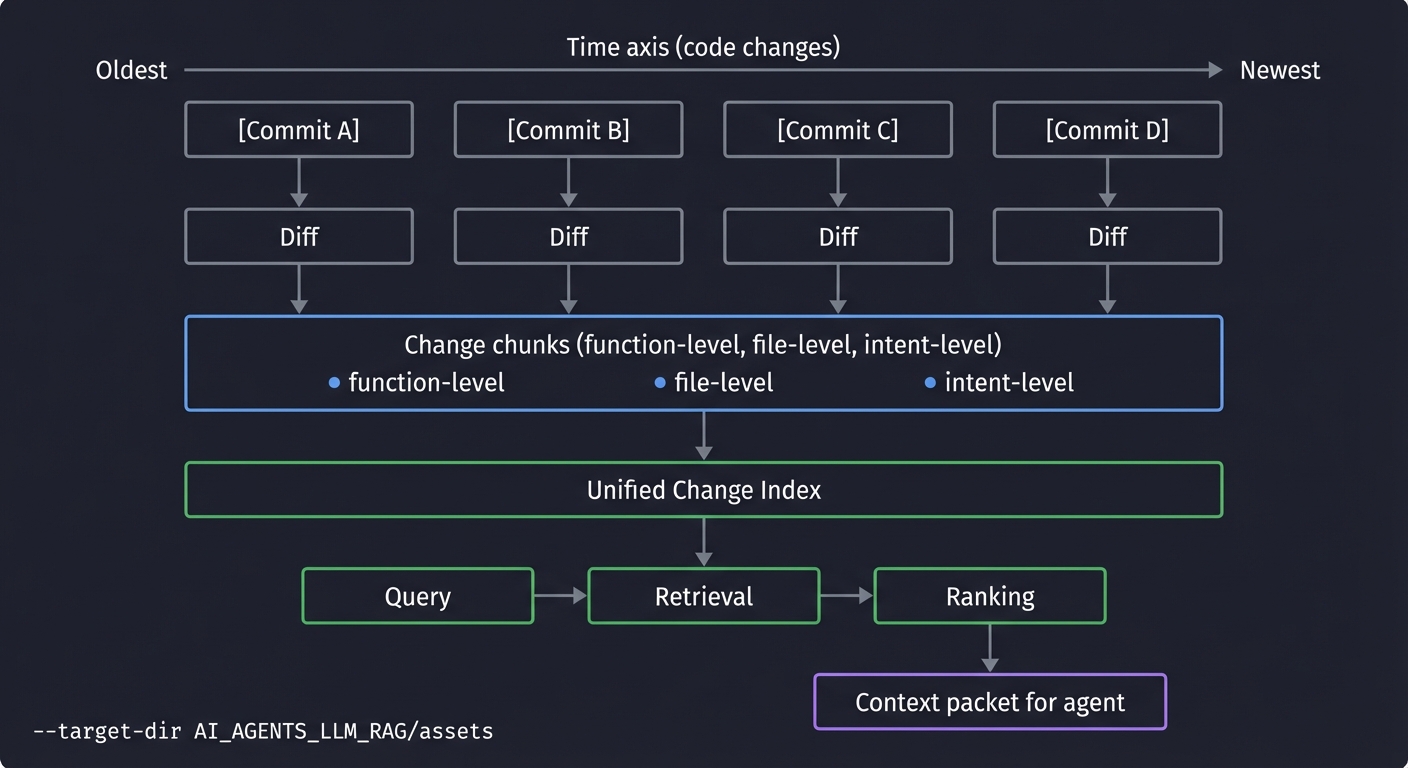Open the Diff box under Commit A
This screenshot has width=1408, height=768.
click(x=298, y=236)
